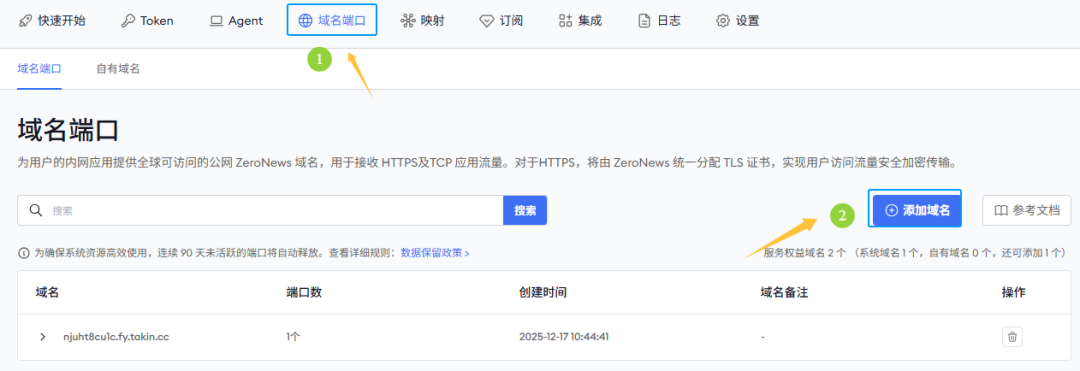Open the 映射 mapping section
The height and width of the screenshot is (371, 1080).
click(x=422, y=21)
